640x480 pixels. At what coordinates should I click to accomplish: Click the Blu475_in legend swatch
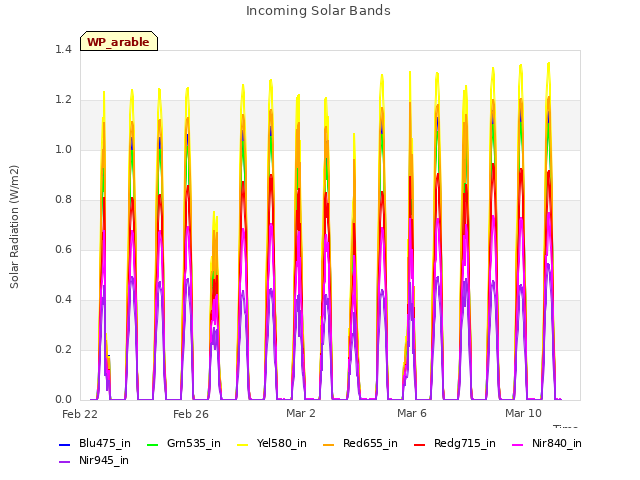click(65, 444)
